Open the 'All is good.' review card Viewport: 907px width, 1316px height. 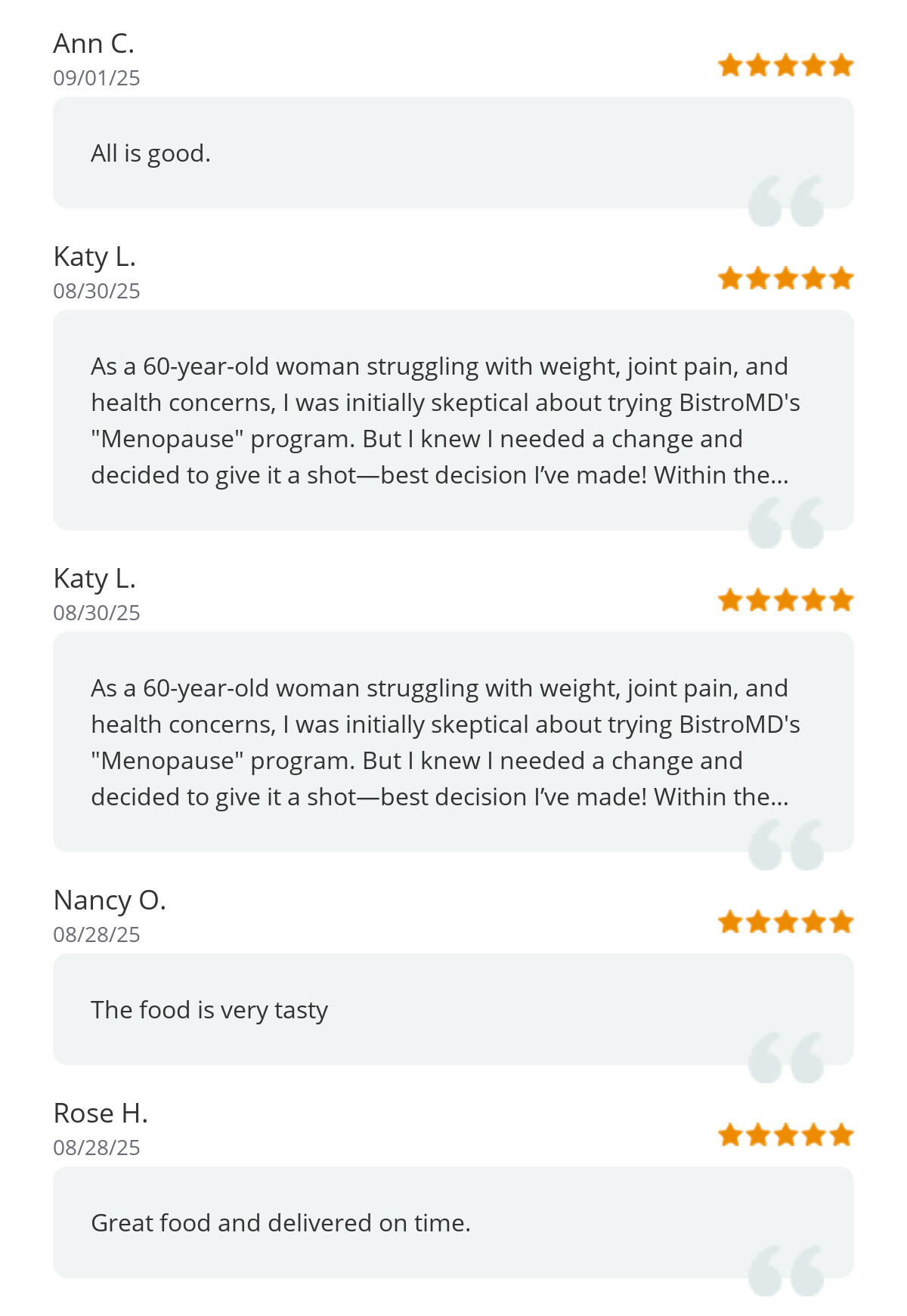453,153
